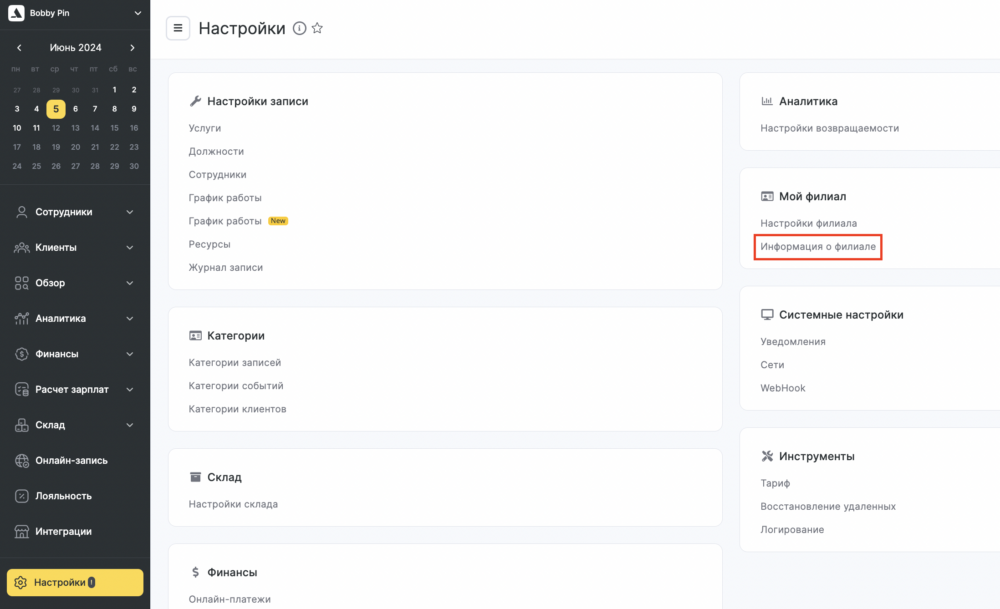Click the Bobby Pin logo icon

point(16,13)
